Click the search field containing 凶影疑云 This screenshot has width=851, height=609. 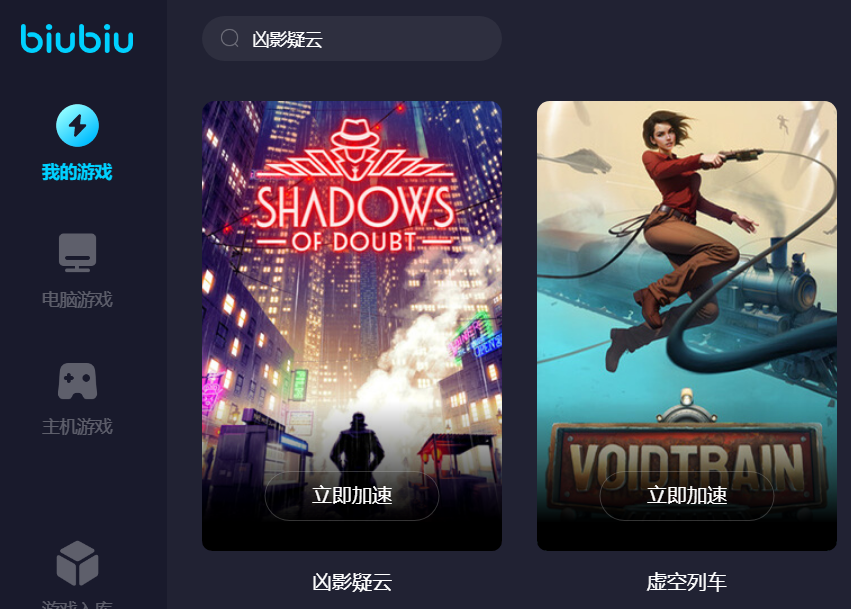click(352, 39)
